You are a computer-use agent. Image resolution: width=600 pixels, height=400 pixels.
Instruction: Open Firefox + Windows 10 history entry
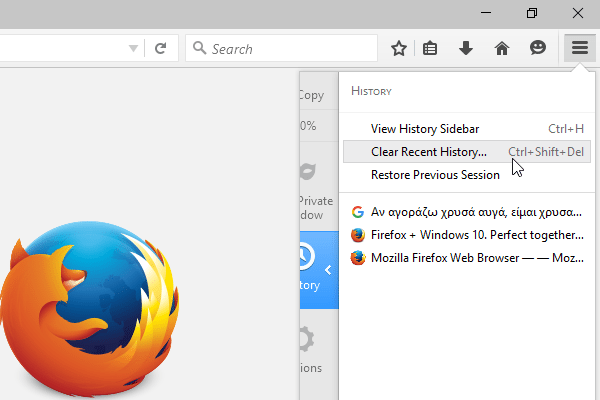(467, 235)
